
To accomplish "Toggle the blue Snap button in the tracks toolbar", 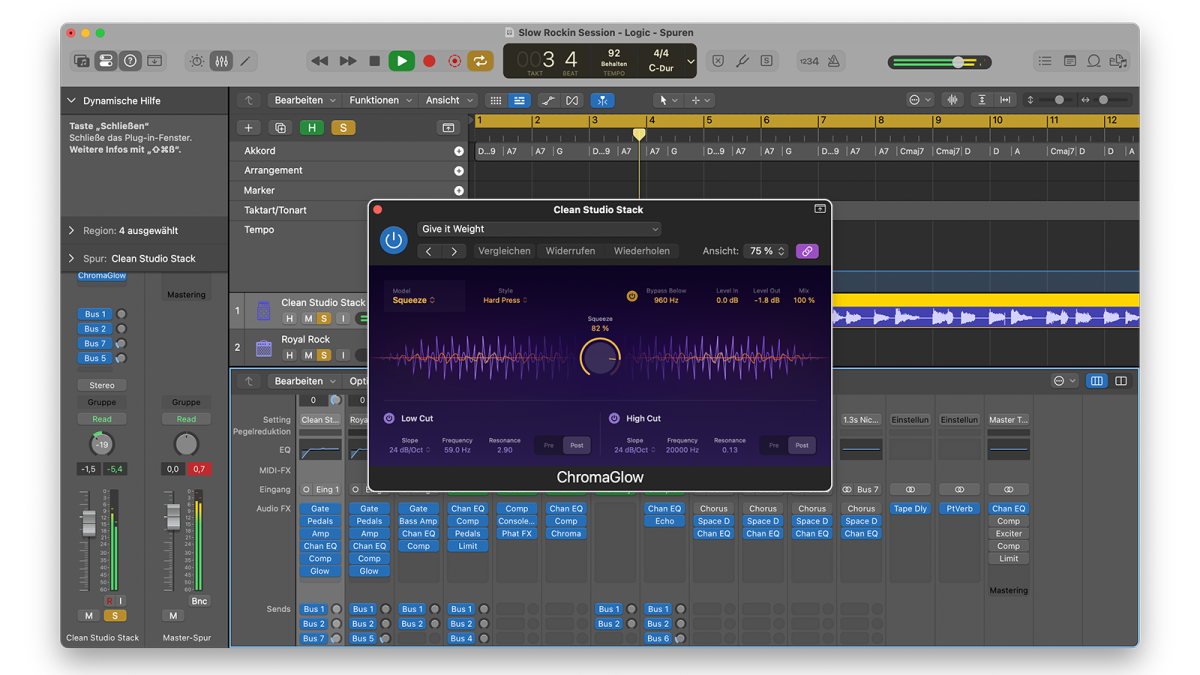I will pos(602,100).
